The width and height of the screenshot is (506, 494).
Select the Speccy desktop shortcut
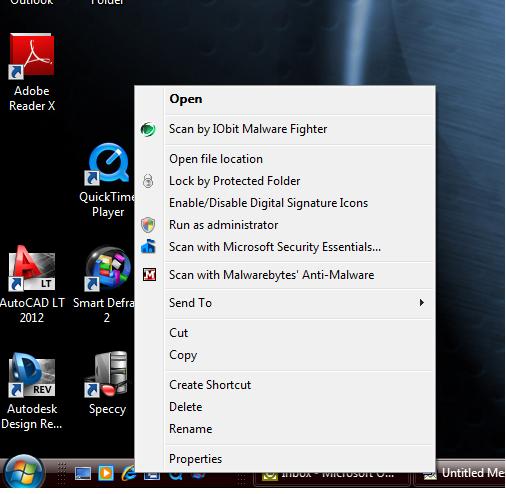tap(107, 383)
